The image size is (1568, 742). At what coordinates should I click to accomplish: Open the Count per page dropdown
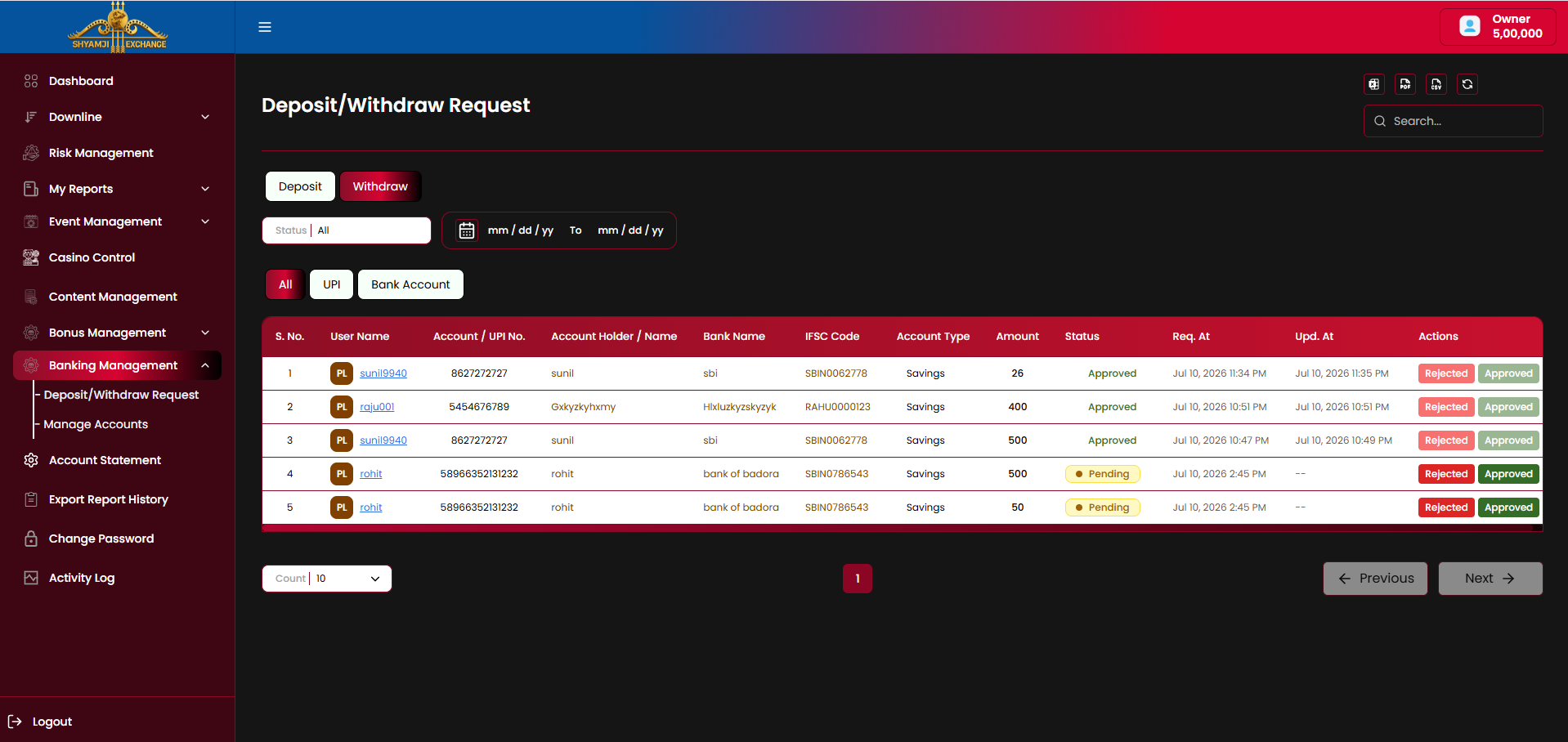coord(327,579)
